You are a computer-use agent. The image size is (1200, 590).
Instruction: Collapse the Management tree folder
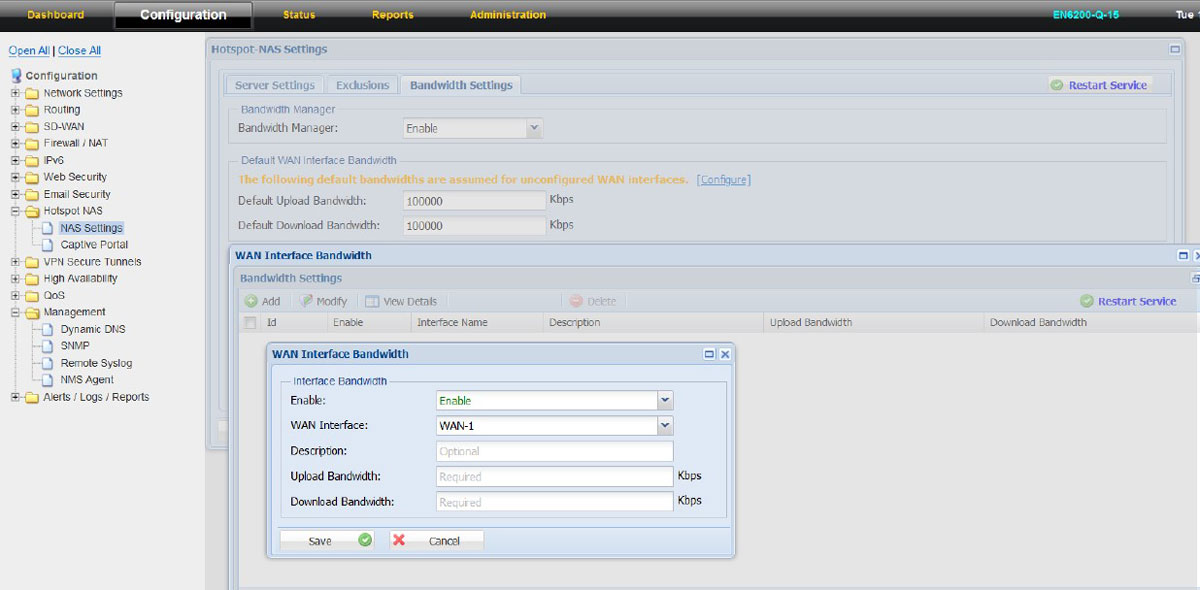tap(16, 312)
